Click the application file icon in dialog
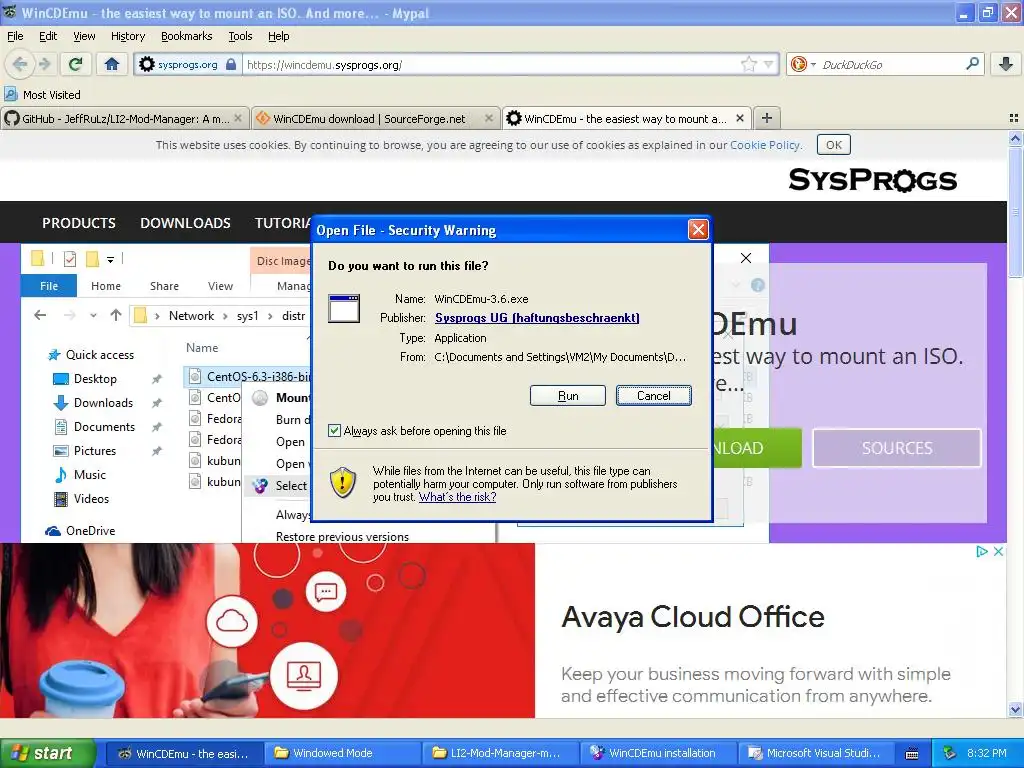This screenshot has width=1024, height=768. coord(344,308)
